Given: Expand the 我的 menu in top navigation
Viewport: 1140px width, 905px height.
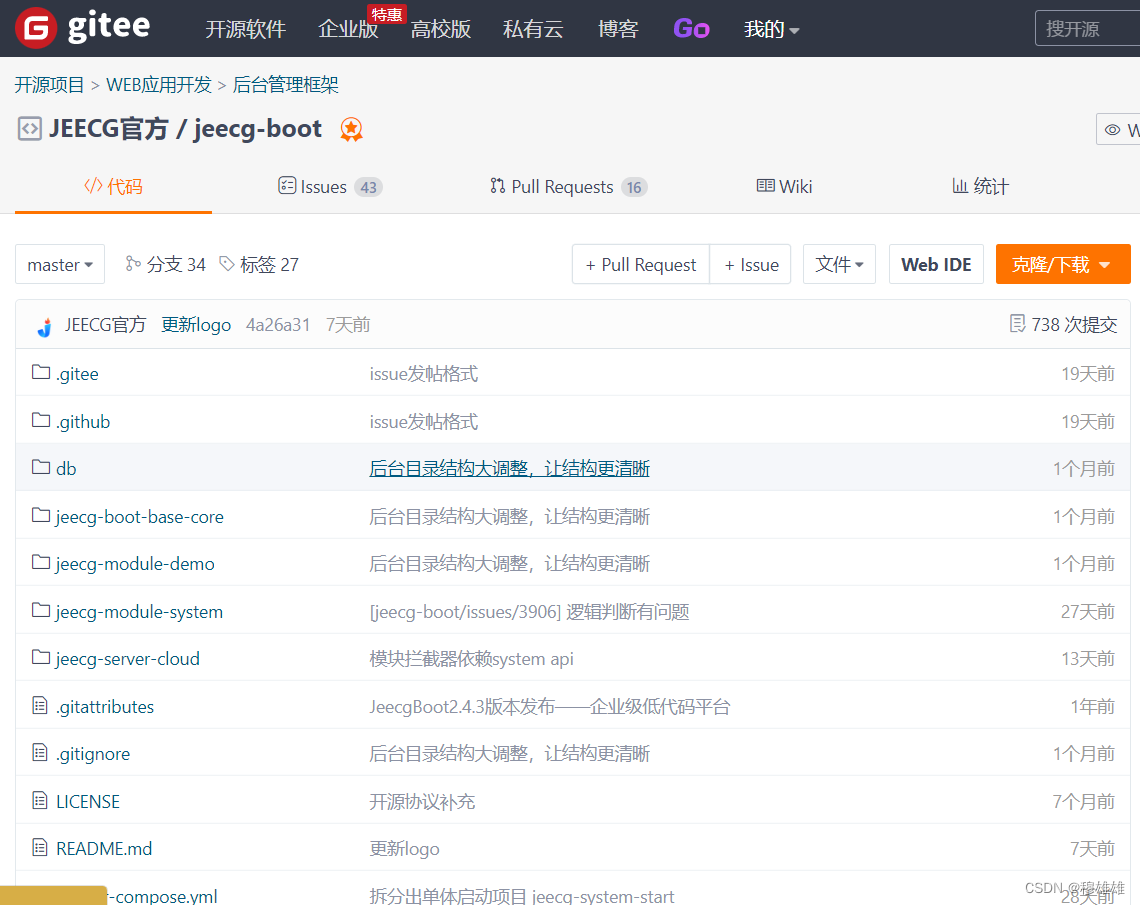Looking at the screenshot, I should coord(771,29).
